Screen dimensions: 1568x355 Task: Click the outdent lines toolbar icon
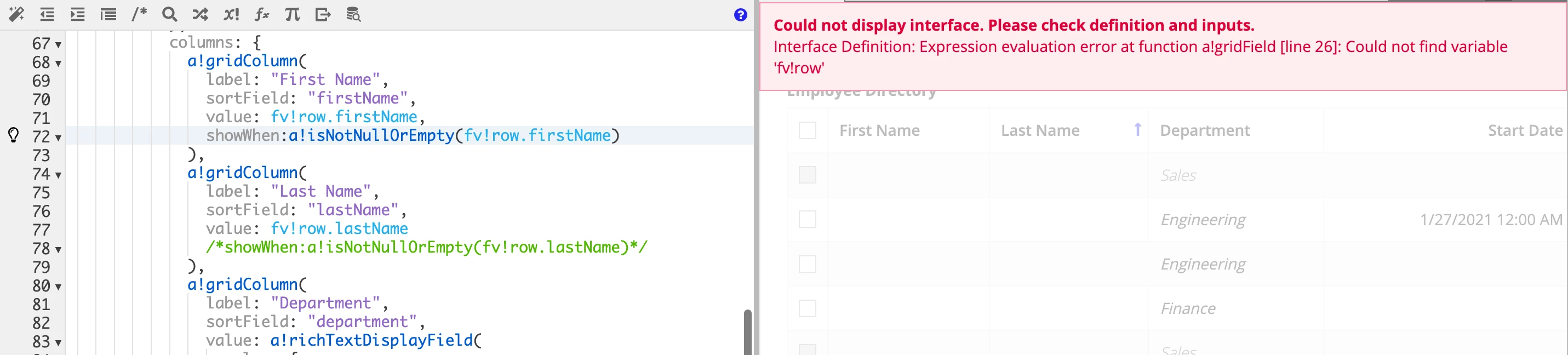47,14
